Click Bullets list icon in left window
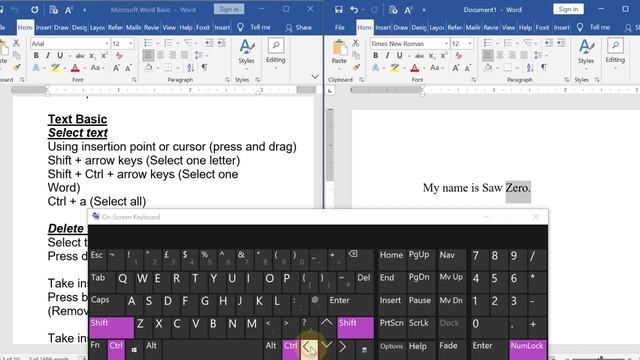The image size is (640, 360). tap(148, 43)
